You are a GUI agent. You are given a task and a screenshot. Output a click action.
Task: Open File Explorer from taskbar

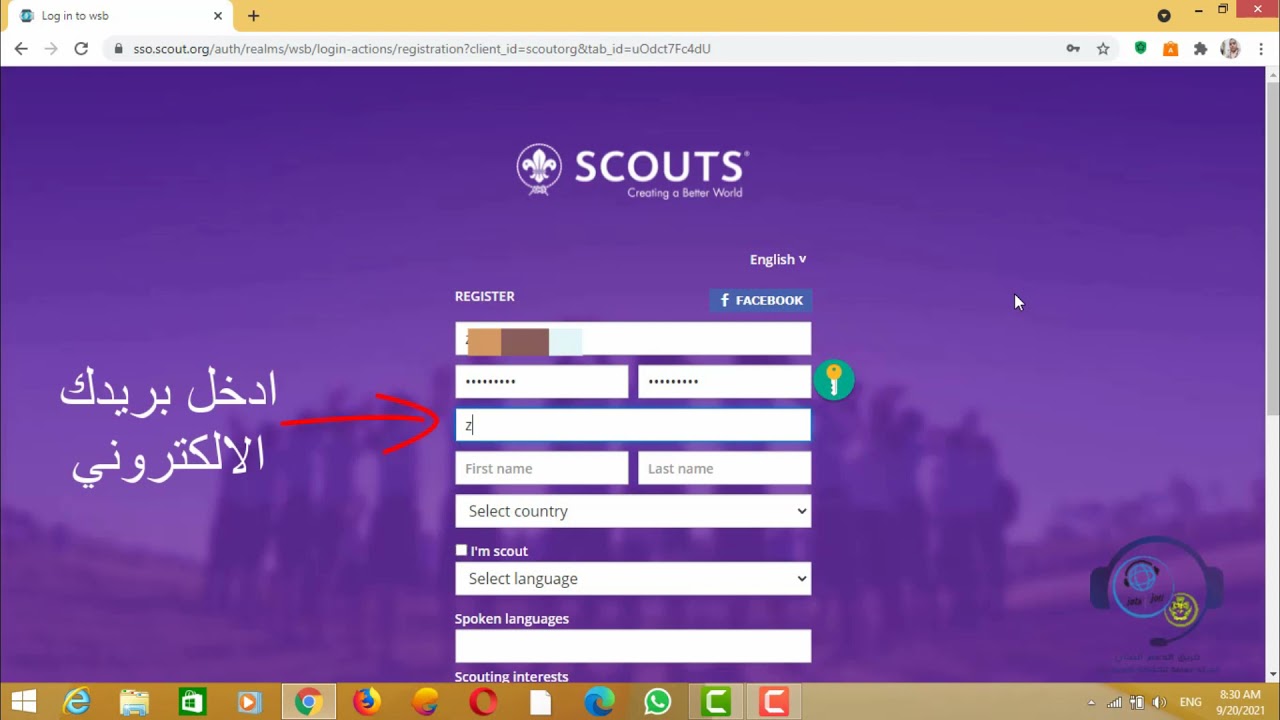[x=134, y=702]
